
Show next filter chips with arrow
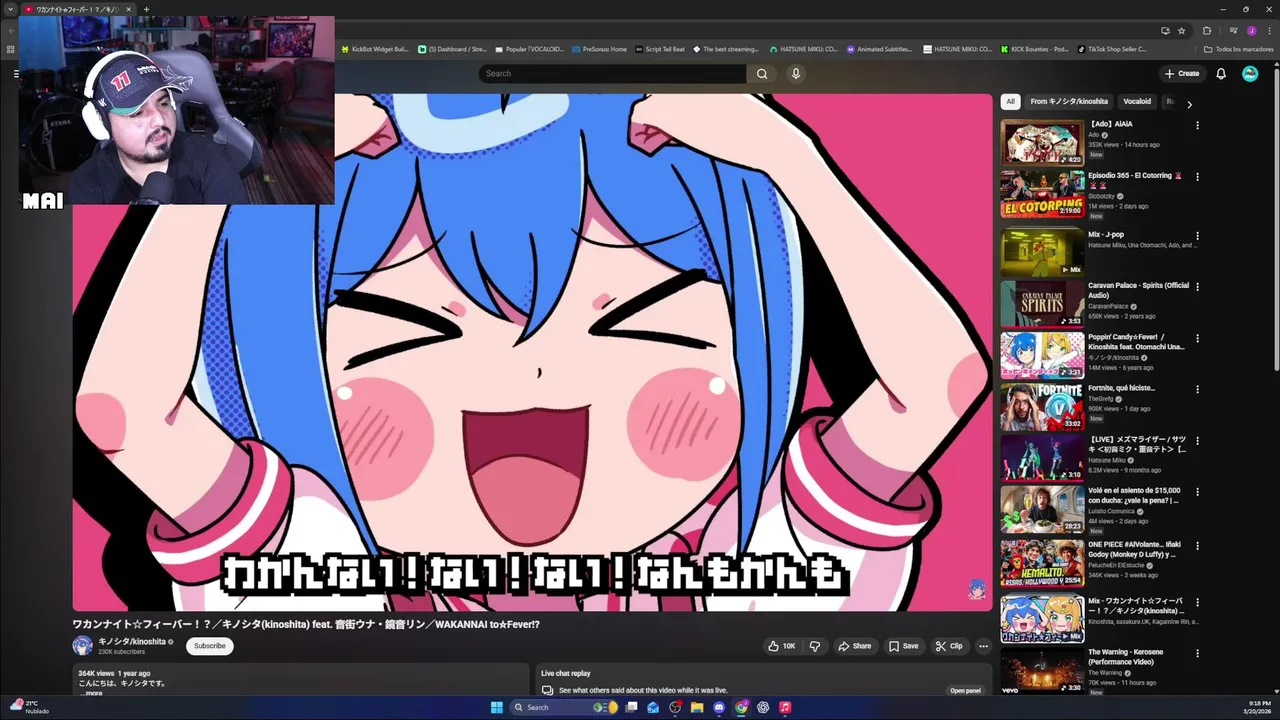click(x=1189, y=104)
